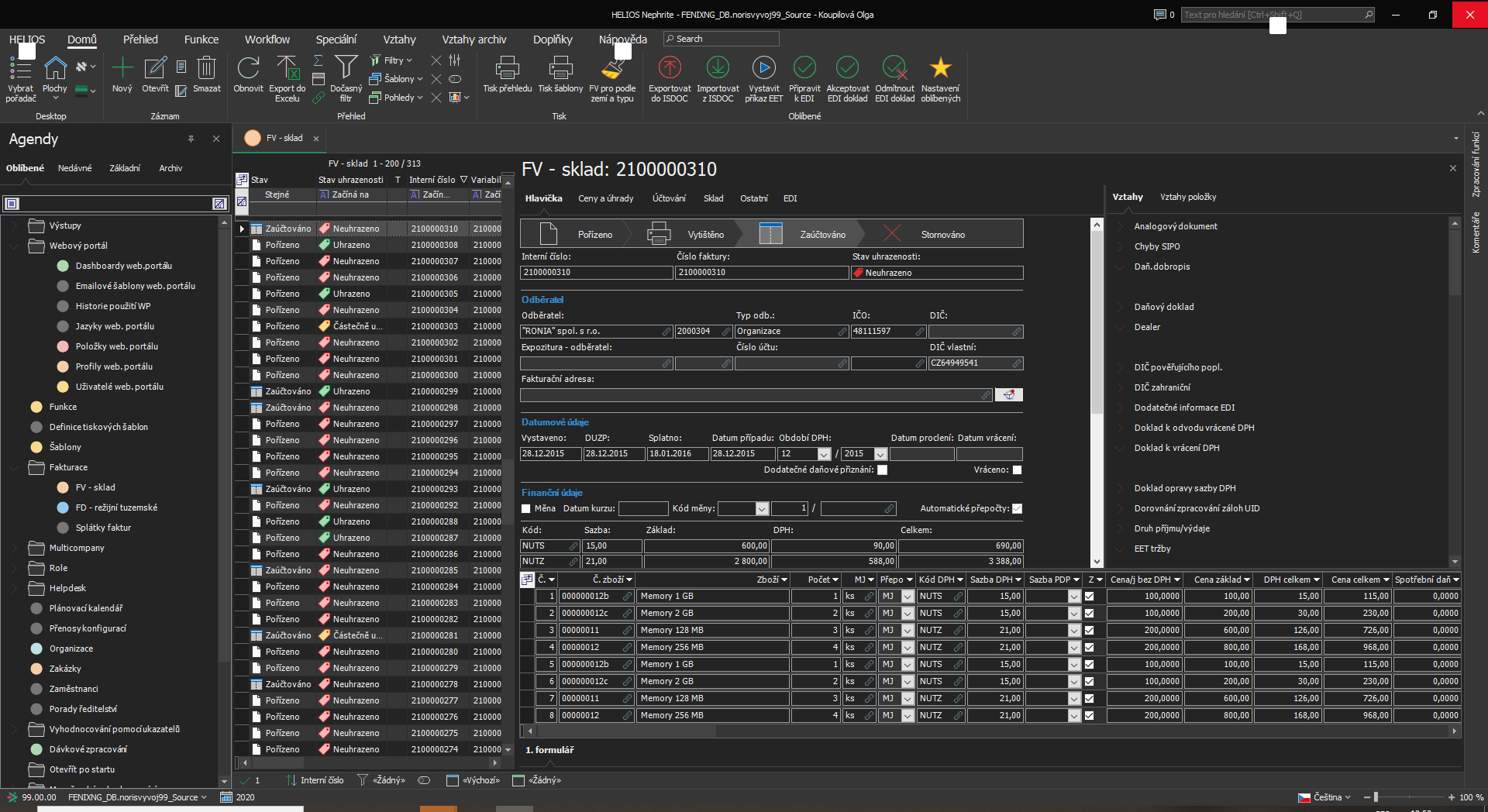Click the Stornováno status button
Image resolution: width=1488 pixels, height=812 pixels.
pos(942,235)
